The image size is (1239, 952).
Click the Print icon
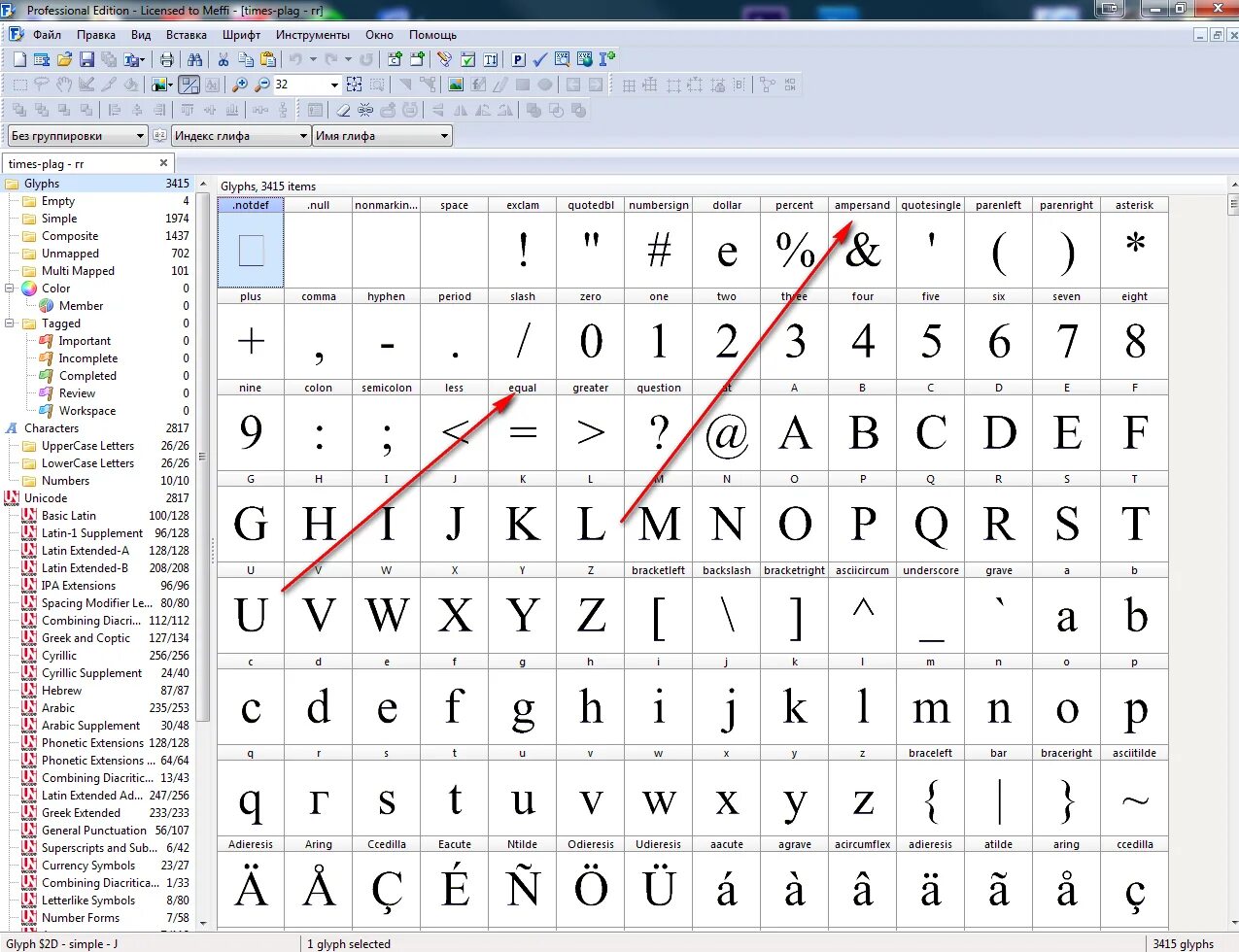166,59
